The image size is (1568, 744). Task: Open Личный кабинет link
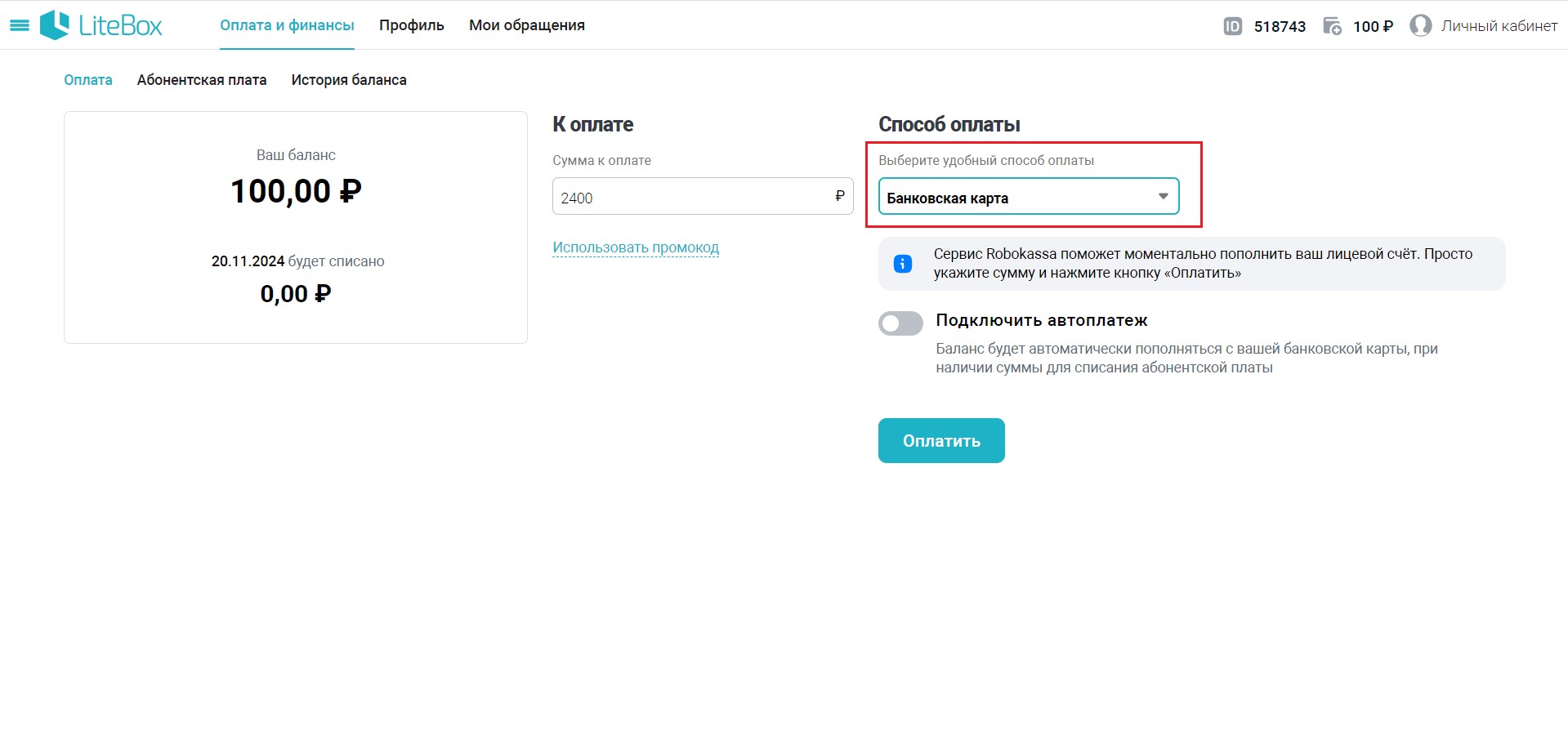(x=1499, y=26)
